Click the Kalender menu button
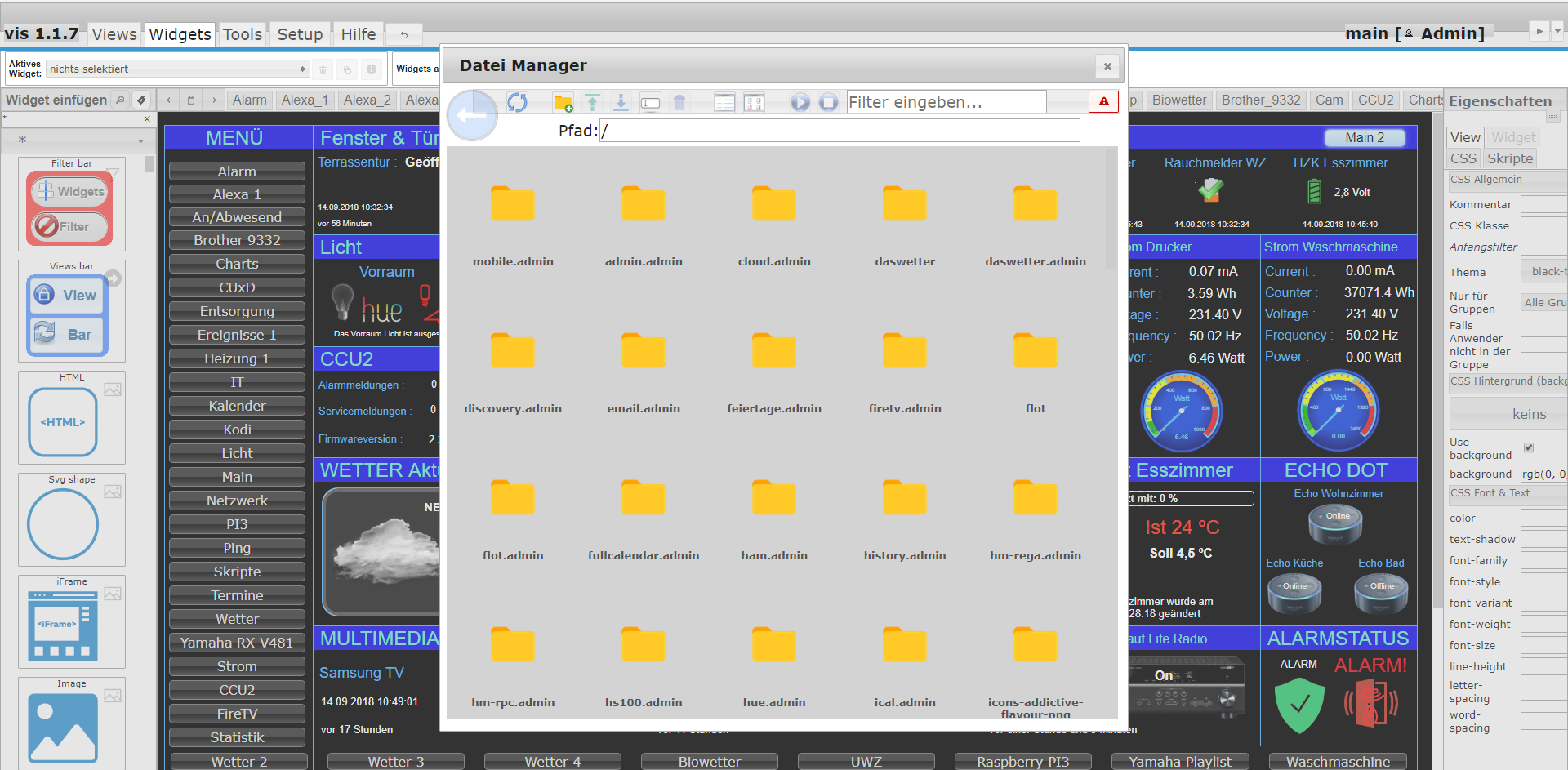This screenshot has width=1568, height=770. point(237,406)
